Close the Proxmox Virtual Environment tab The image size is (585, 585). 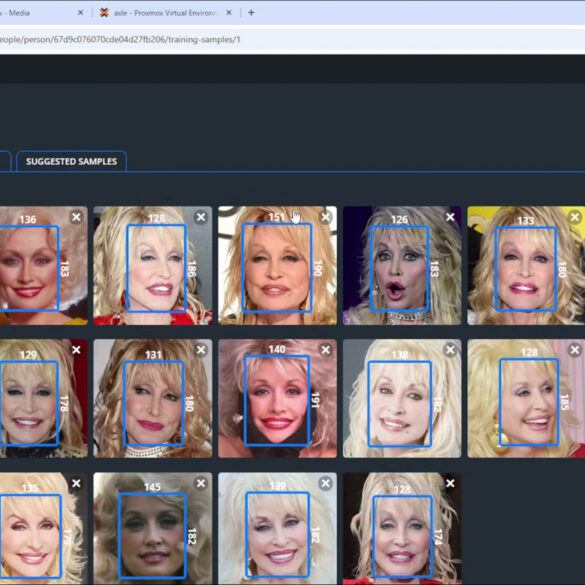click(229, 13)
